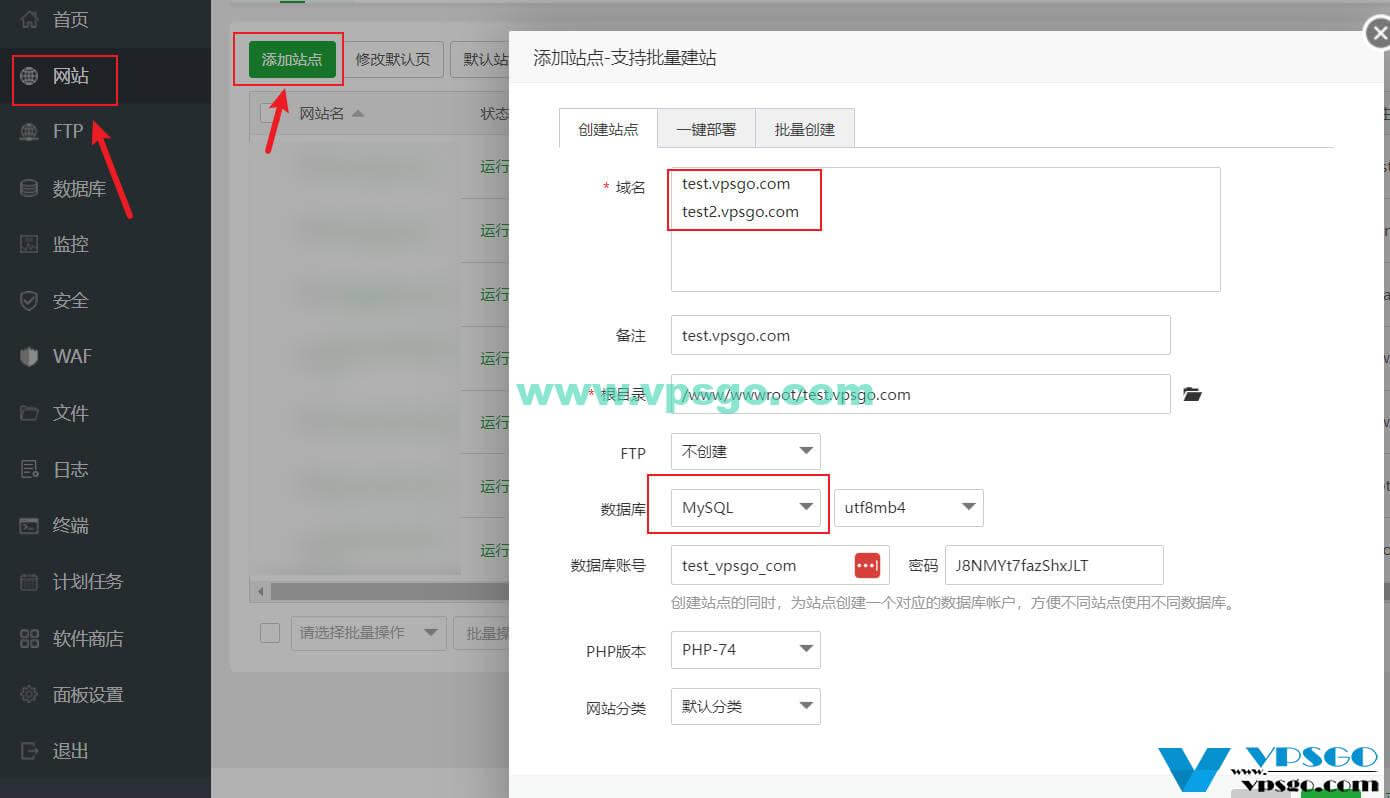The width and height of the screenshot is (1390, 798).
Task: Switch to 一键部署 tab
Action: click(706, 129)
